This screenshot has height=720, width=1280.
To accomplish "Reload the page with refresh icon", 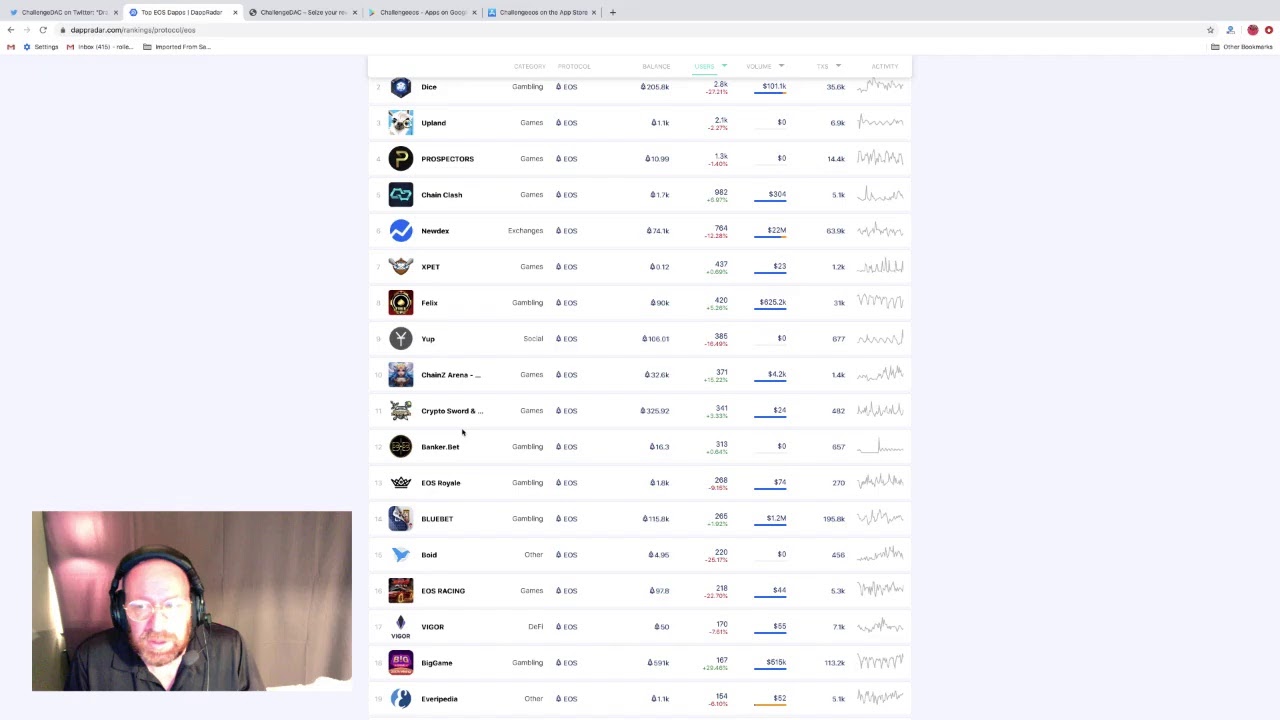I will [x=43, y=30].
